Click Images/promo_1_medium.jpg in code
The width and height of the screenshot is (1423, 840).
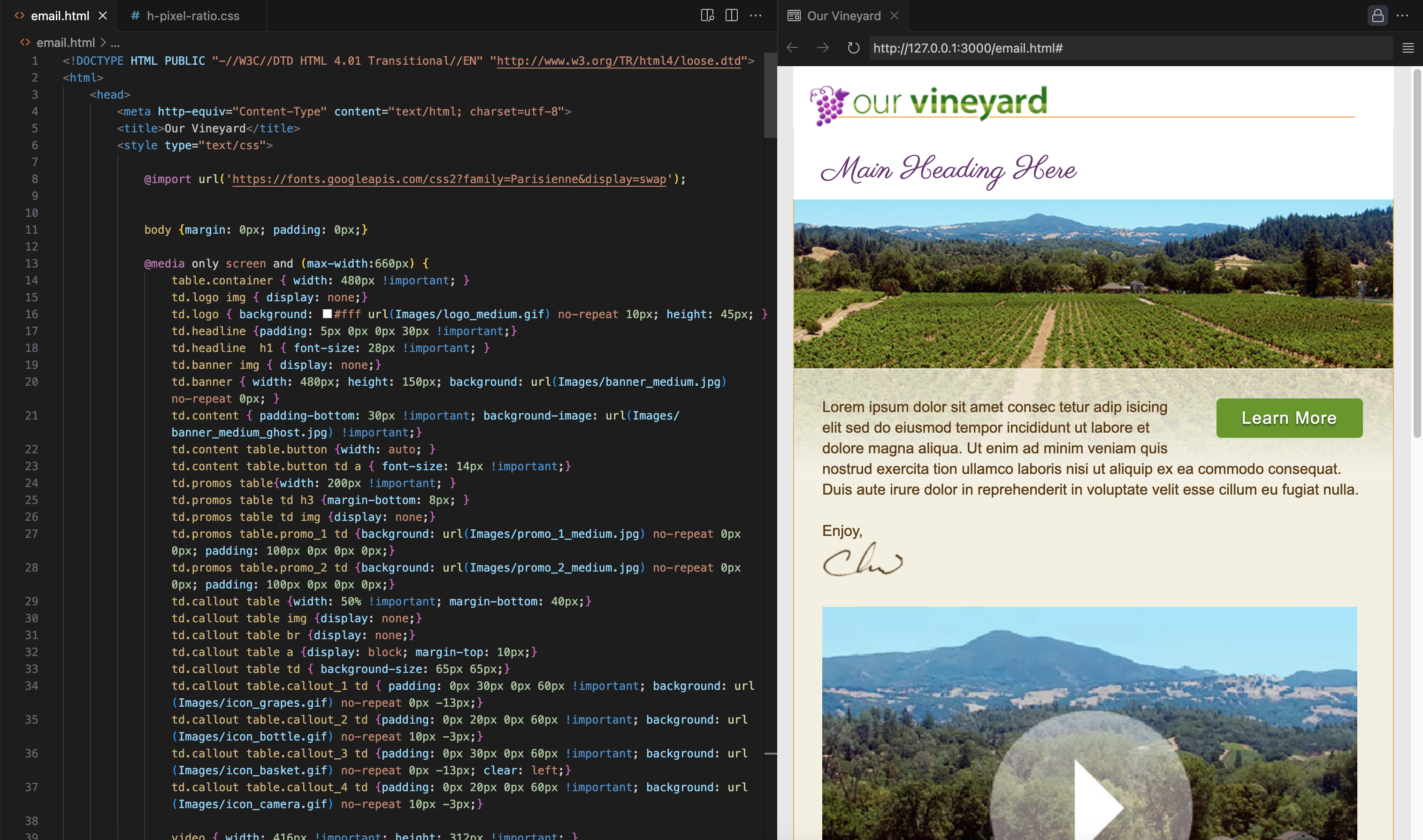pyautogui.click(x=554, y=534)
